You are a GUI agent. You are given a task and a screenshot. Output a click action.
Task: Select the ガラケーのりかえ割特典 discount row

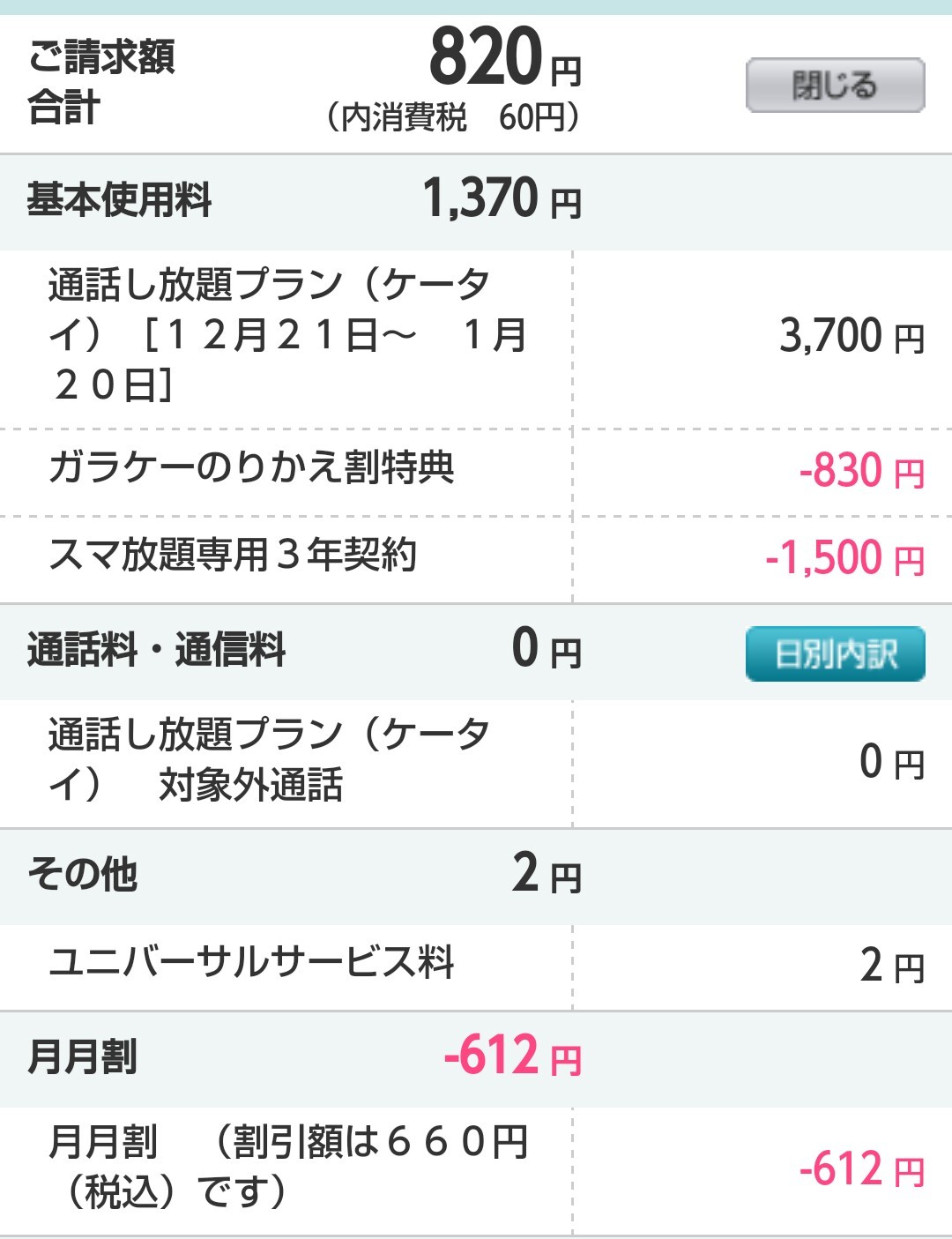pyautogui.click(x=251, y=467)
